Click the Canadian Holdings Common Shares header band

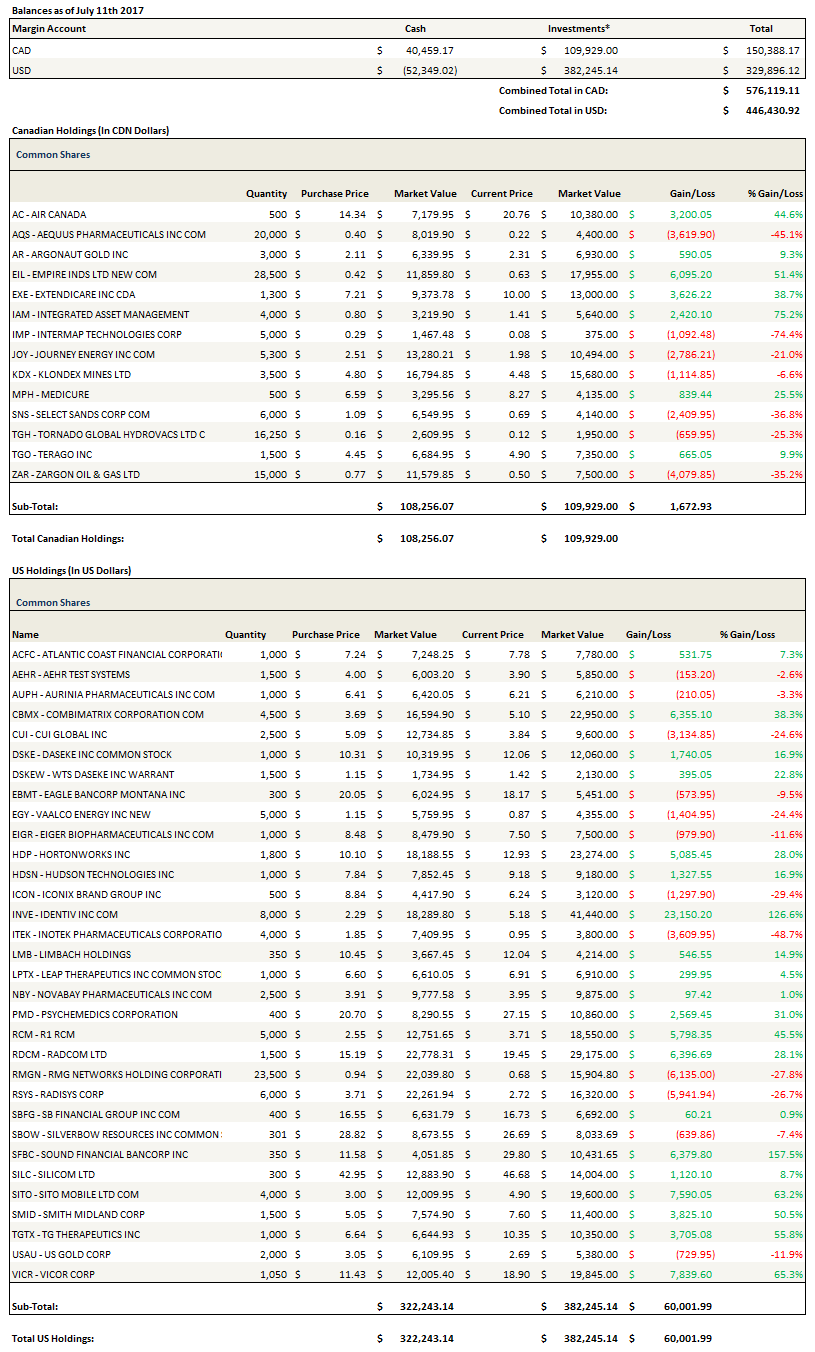pyautogui.click(x=407, y=155)
